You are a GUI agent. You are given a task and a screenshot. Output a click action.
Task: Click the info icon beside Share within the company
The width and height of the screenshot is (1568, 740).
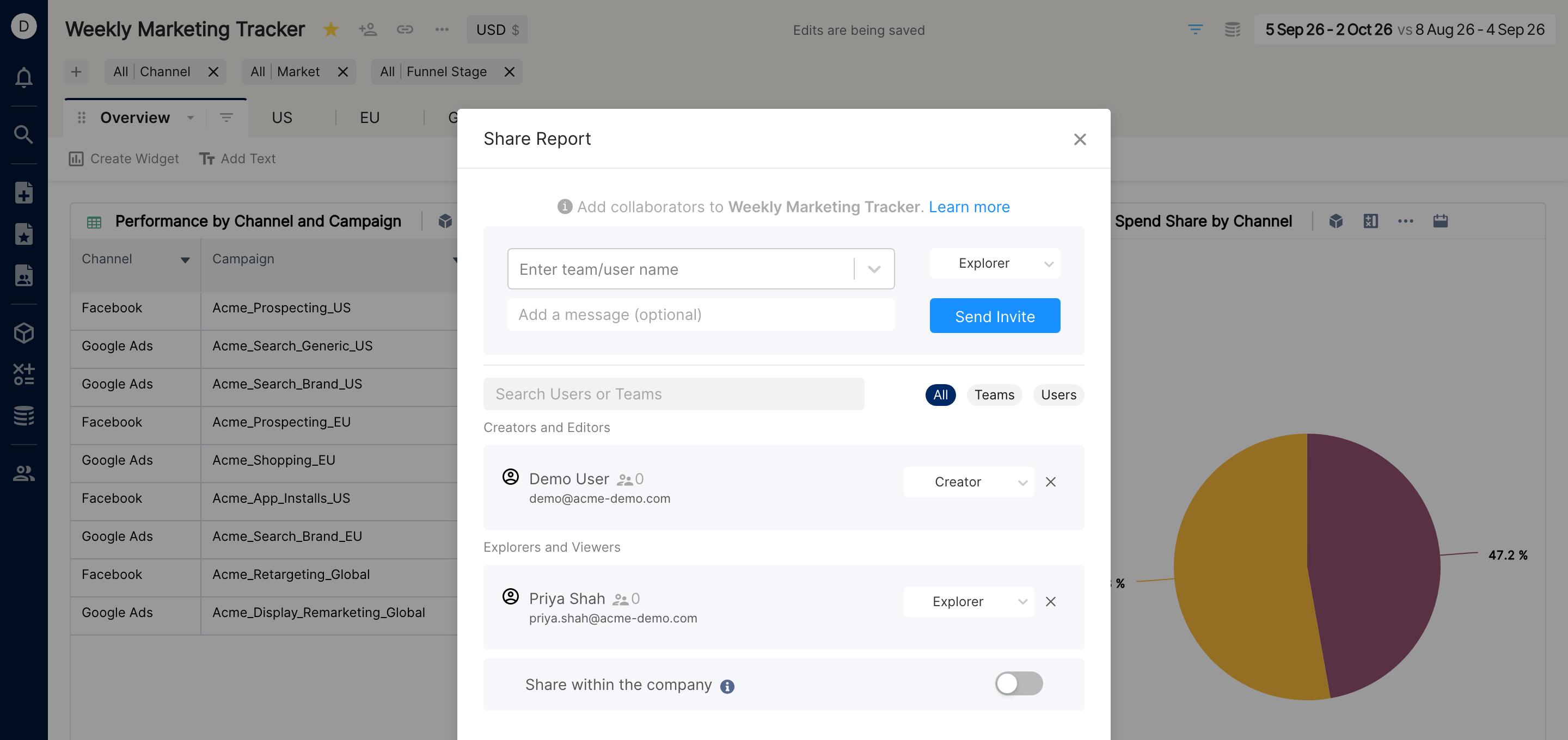pos(727,687)
